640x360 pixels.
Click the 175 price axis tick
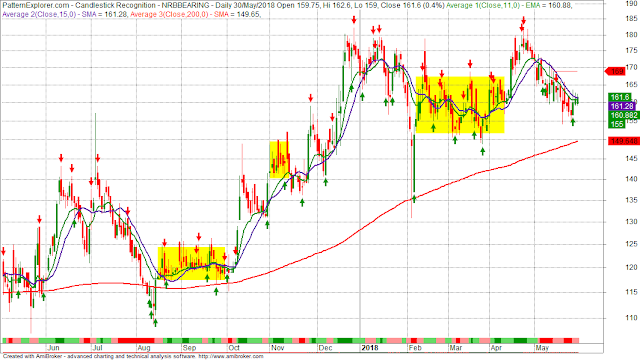coord(631,51)
